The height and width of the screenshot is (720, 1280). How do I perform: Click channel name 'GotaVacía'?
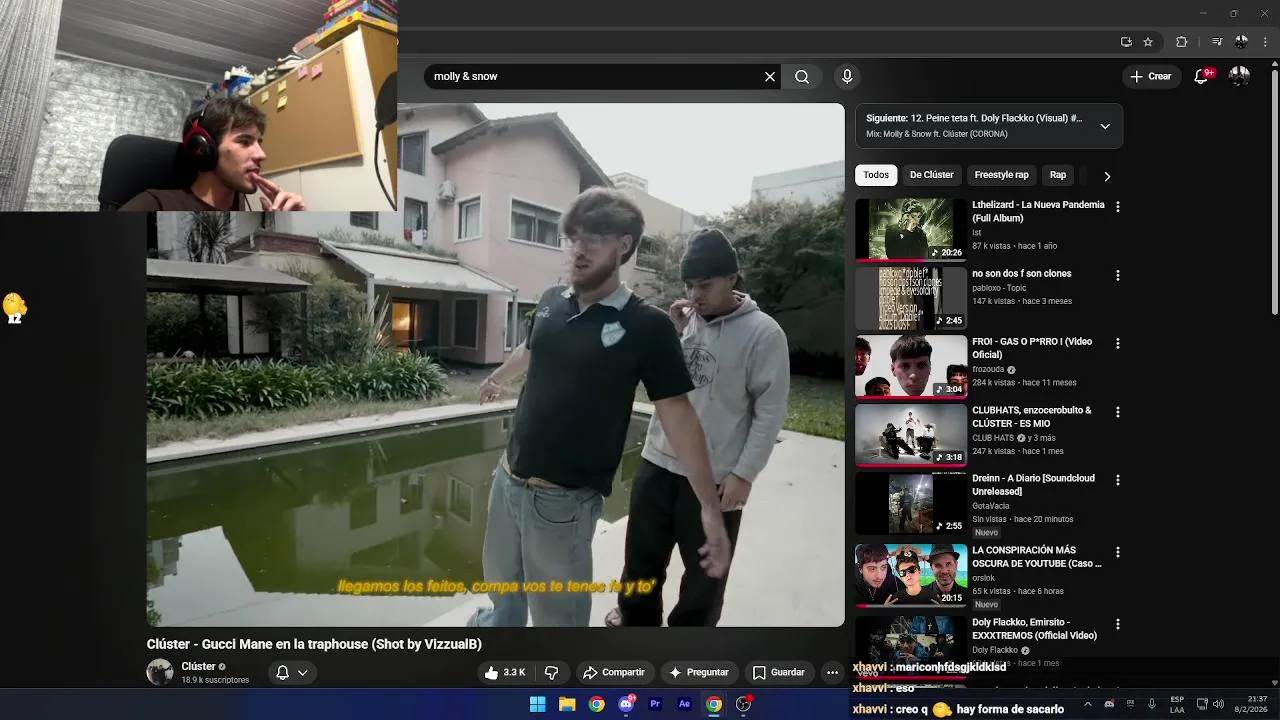pyautogui.click(x=991, y=506)
